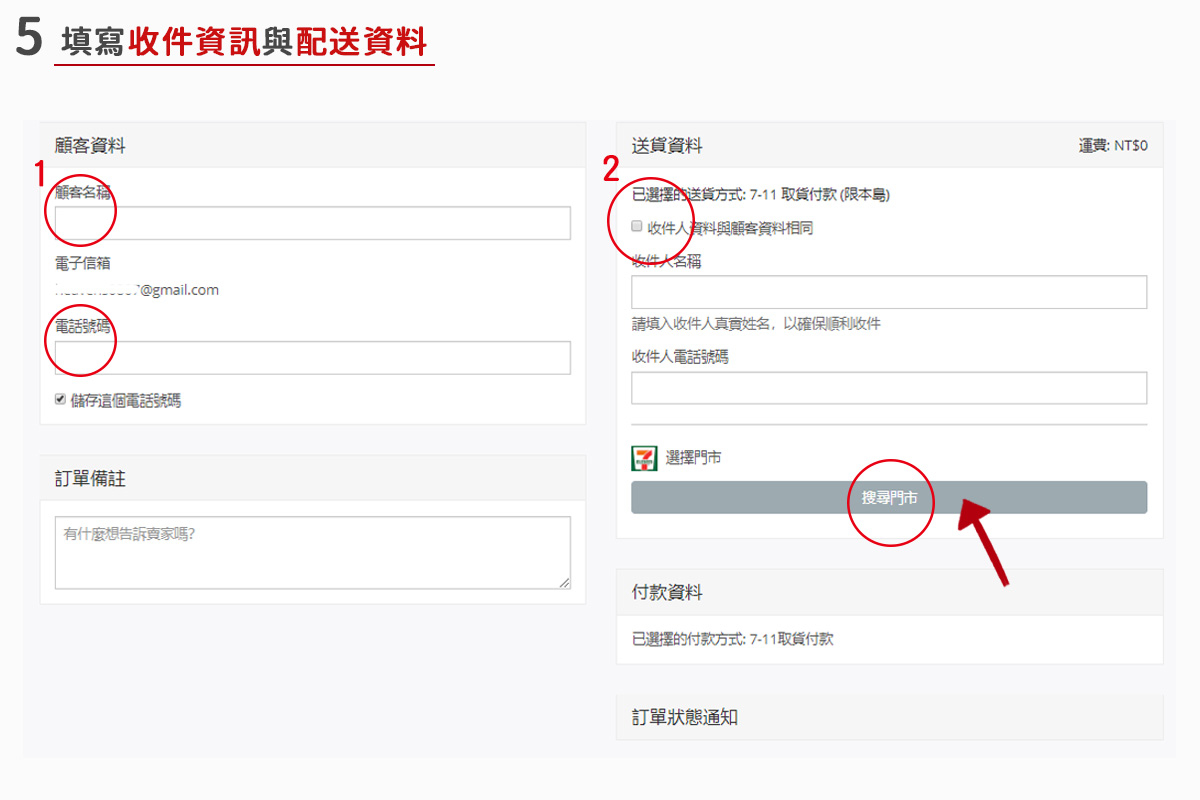This screenshot has width=1200, height=800.
Task: Focus the 顧客名稱 input field
Action: coord(312,223)
